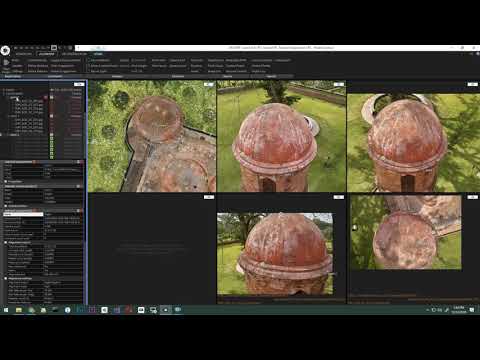
Task: Select bottom-middle side-view dome image
Action: pyautogui.click(x=275, y=254)
